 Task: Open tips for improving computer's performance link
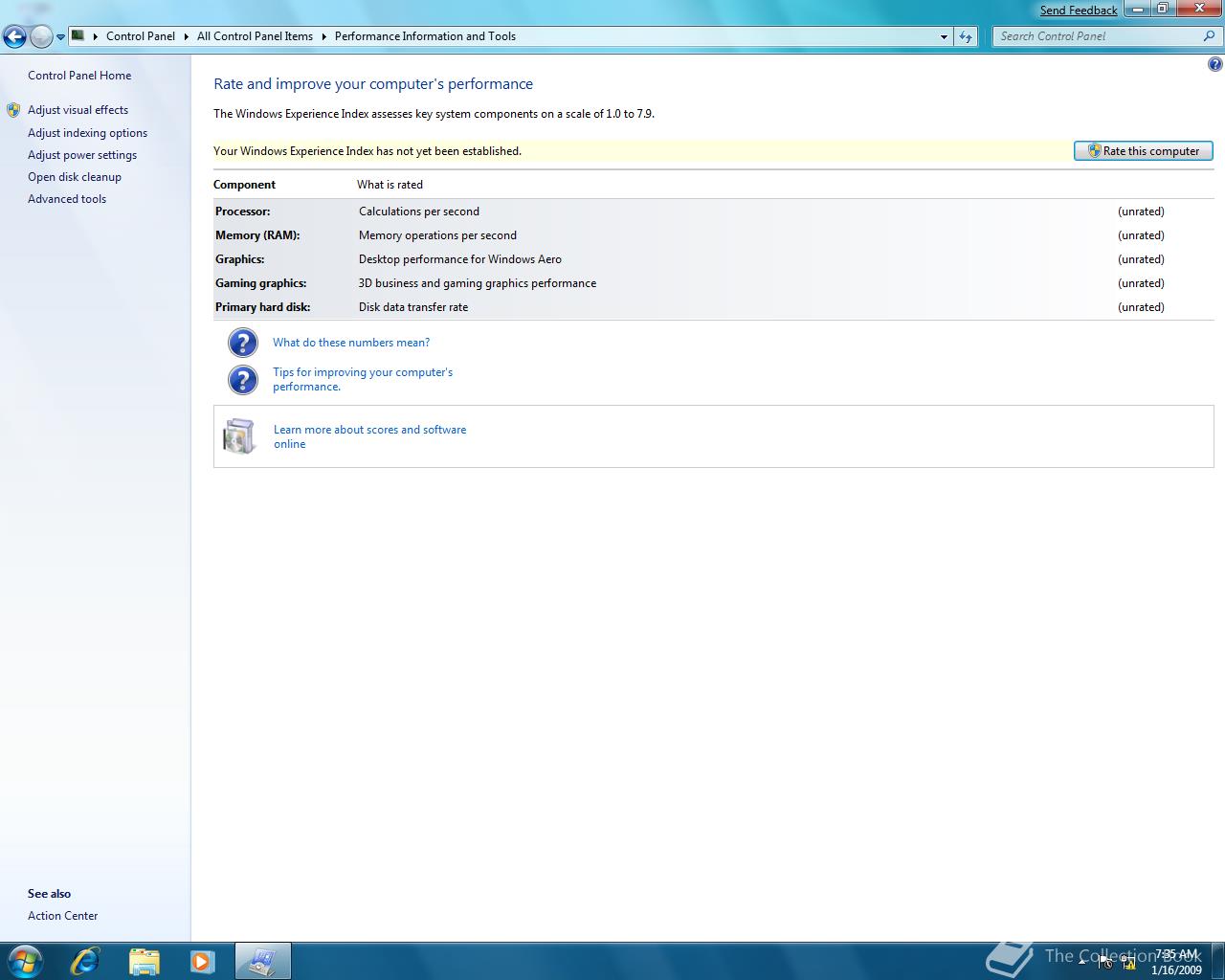363,379
